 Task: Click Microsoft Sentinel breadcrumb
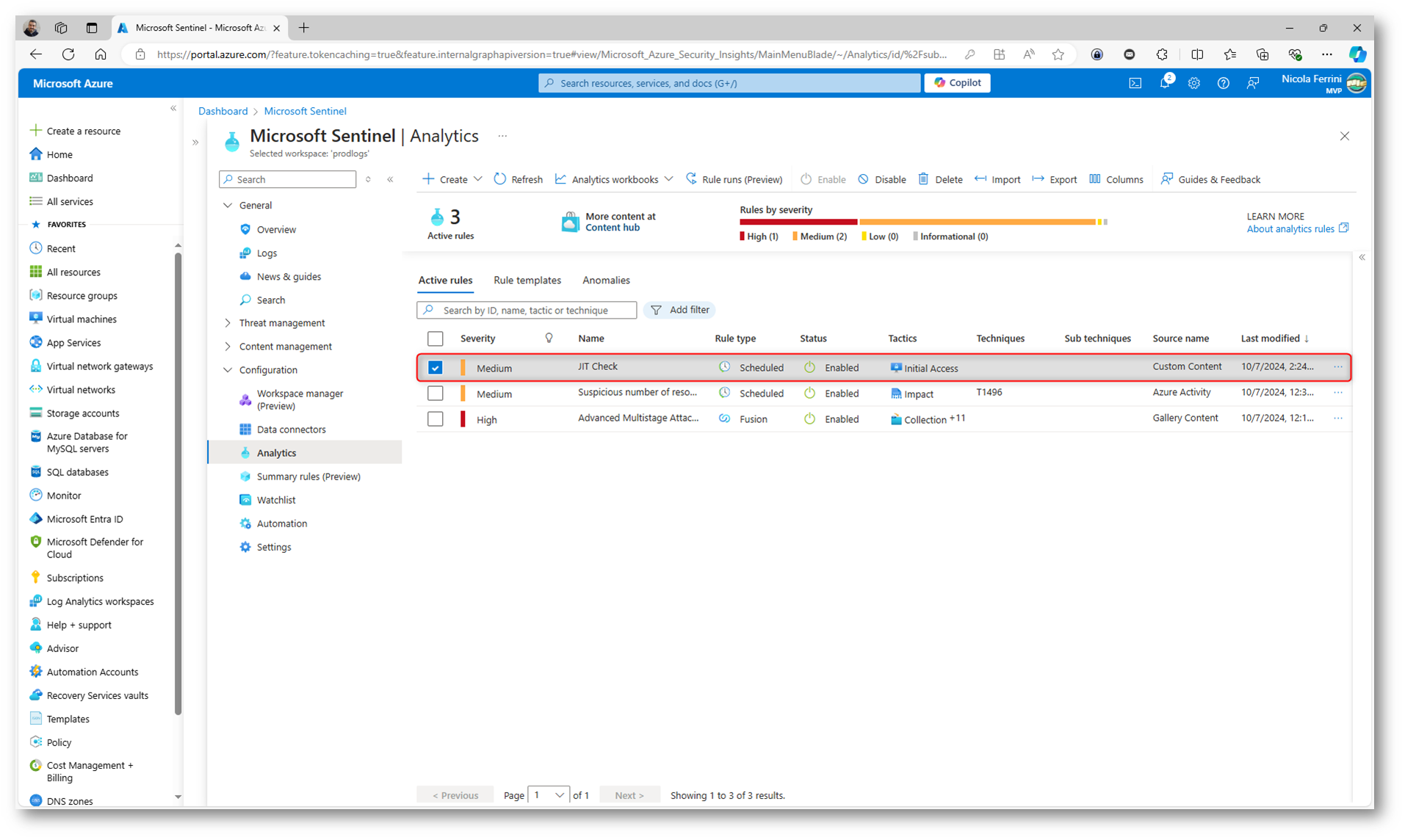(305, 111)
